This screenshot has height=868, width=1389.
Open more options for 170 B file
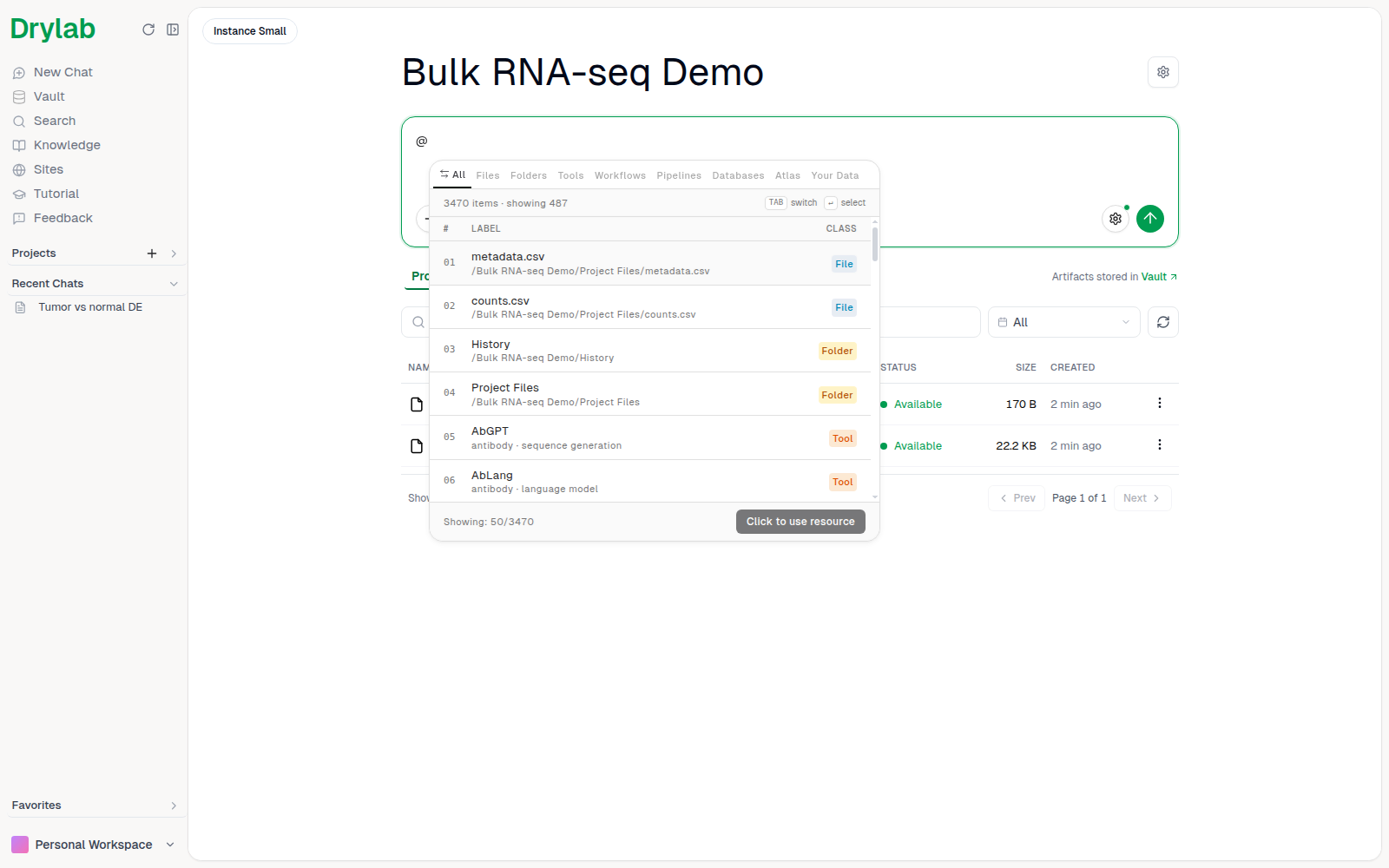[x=1160, y=403]
